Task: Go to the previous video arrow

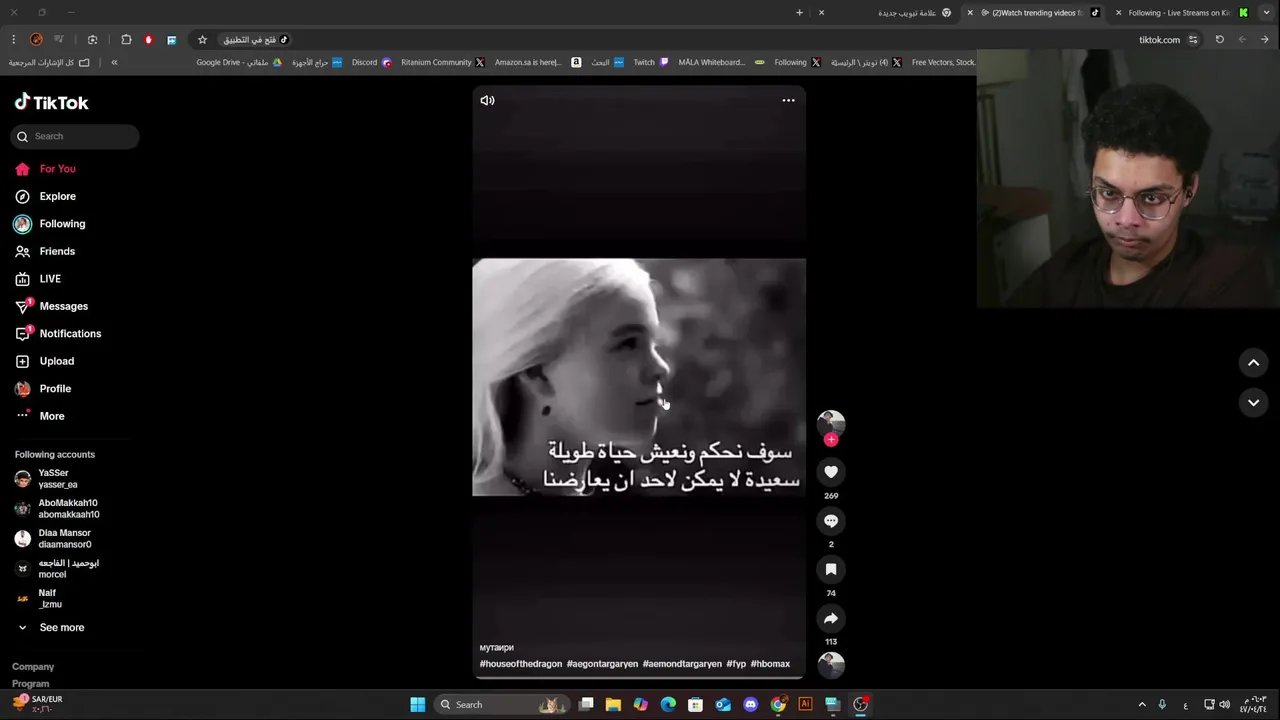Action: point(1253,362)
